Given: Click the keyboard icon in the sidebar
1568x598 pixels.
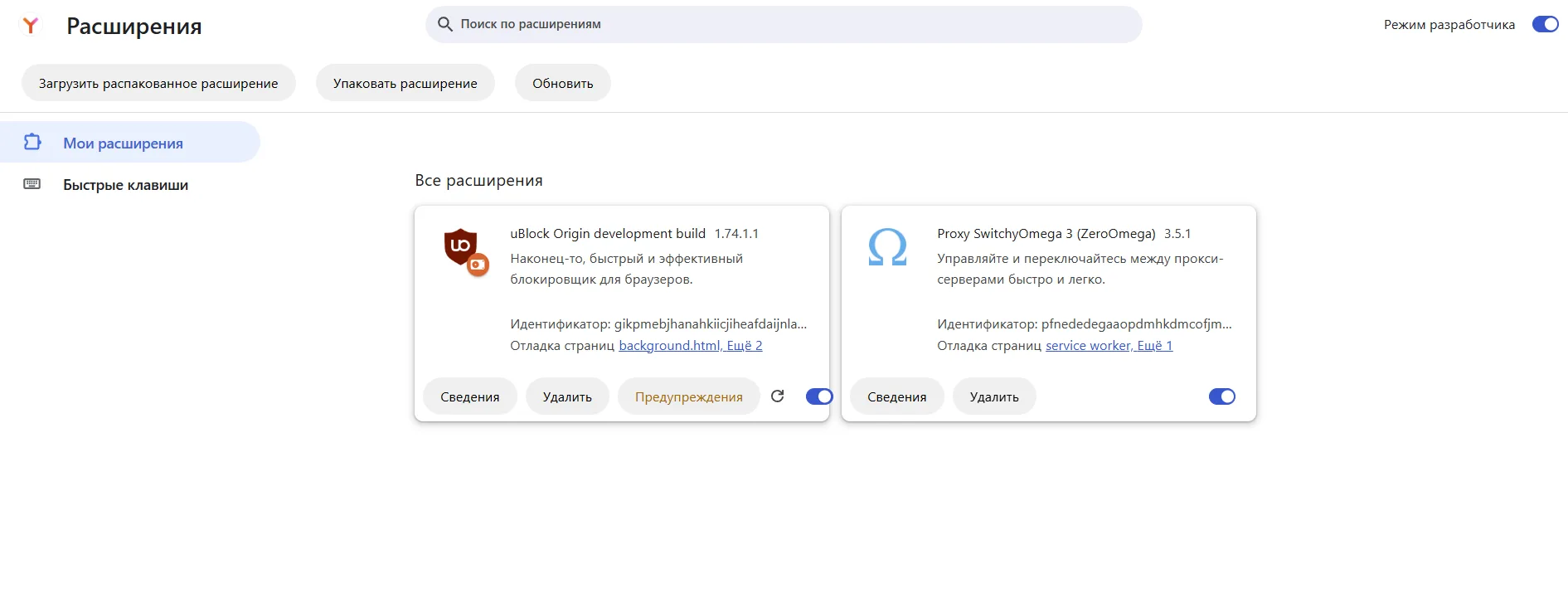Looking at the screenshot, I should 32,184.
